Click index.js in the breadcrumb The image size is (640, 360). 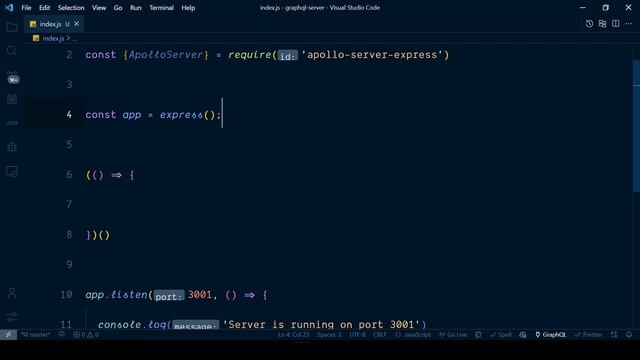53,38
